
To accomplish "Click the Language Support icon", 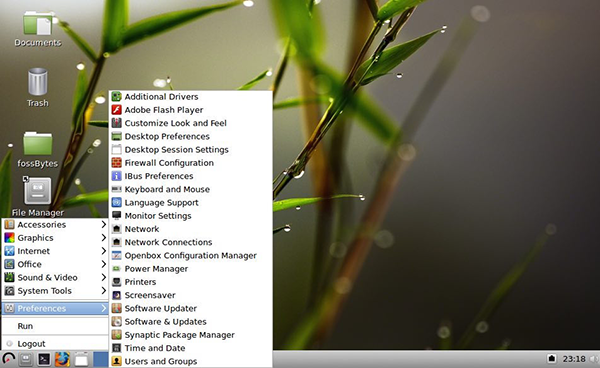I will (116, 202).
